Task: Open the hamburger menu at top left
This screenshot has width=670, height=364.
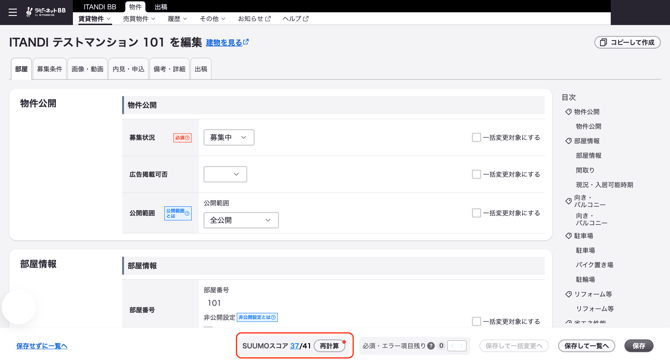Action: (13, 12)
